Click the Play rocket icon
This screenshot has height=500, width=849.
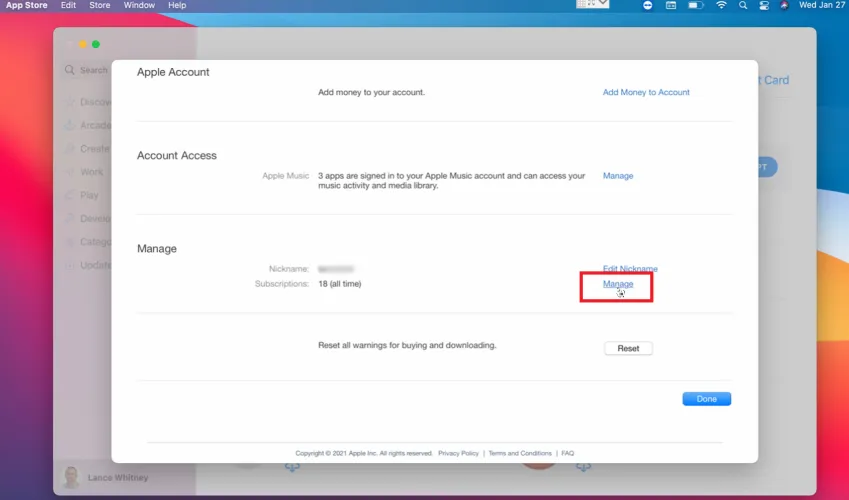click(70, 196)
